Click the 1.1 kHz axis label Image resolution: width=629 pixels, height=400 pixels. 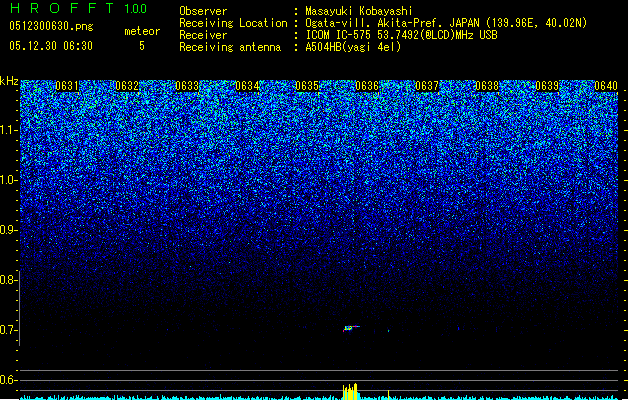click(9, 130)
